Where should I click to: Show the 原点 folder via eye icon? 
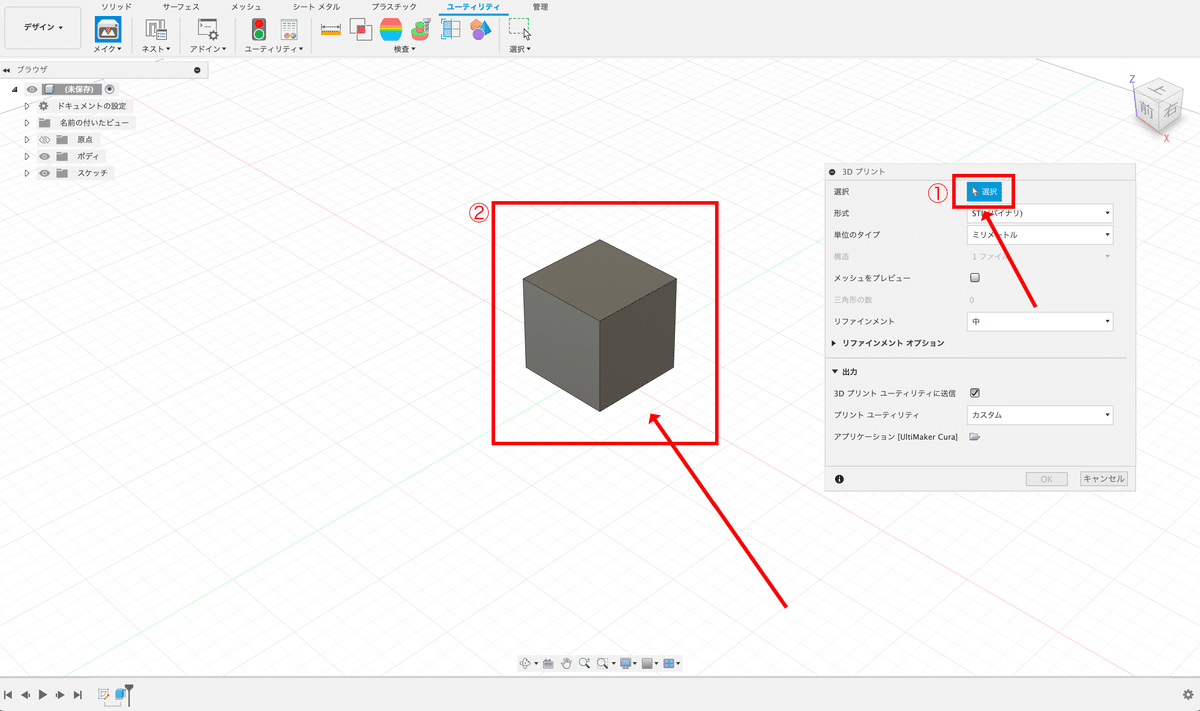[44, 140]
